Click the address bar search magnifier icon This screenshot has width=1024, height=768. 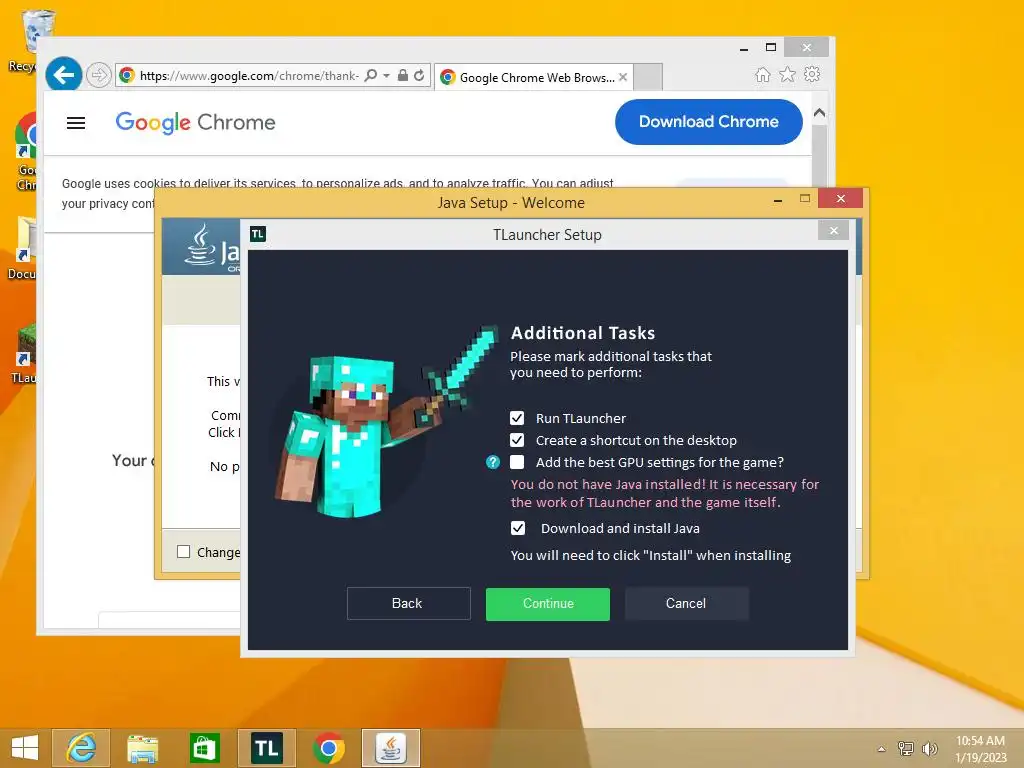pyautogui.click(x=370, y=75)
